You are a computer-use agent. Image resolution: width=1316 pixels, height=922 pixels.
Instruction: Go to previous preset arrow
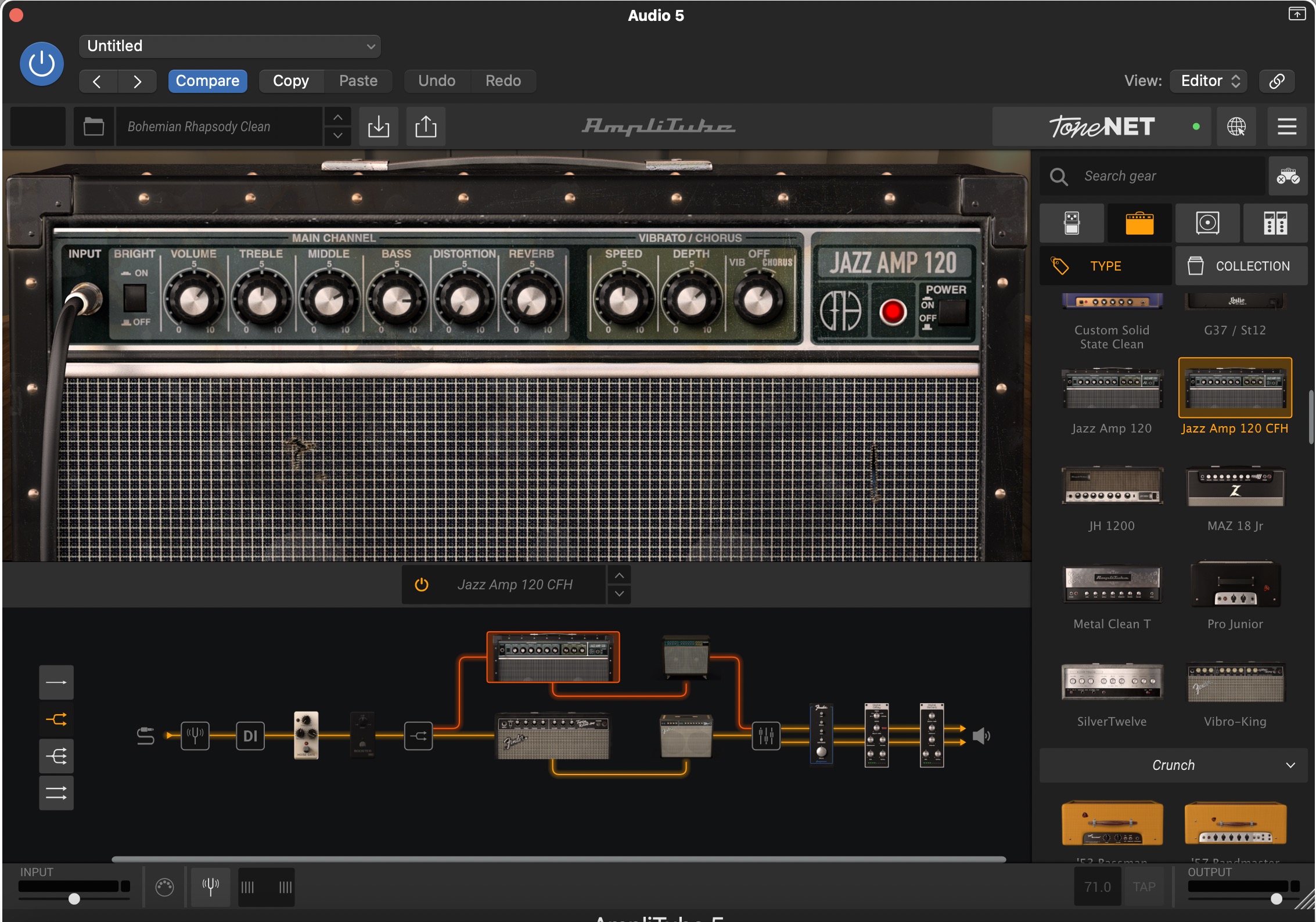[x=98, y=81]
